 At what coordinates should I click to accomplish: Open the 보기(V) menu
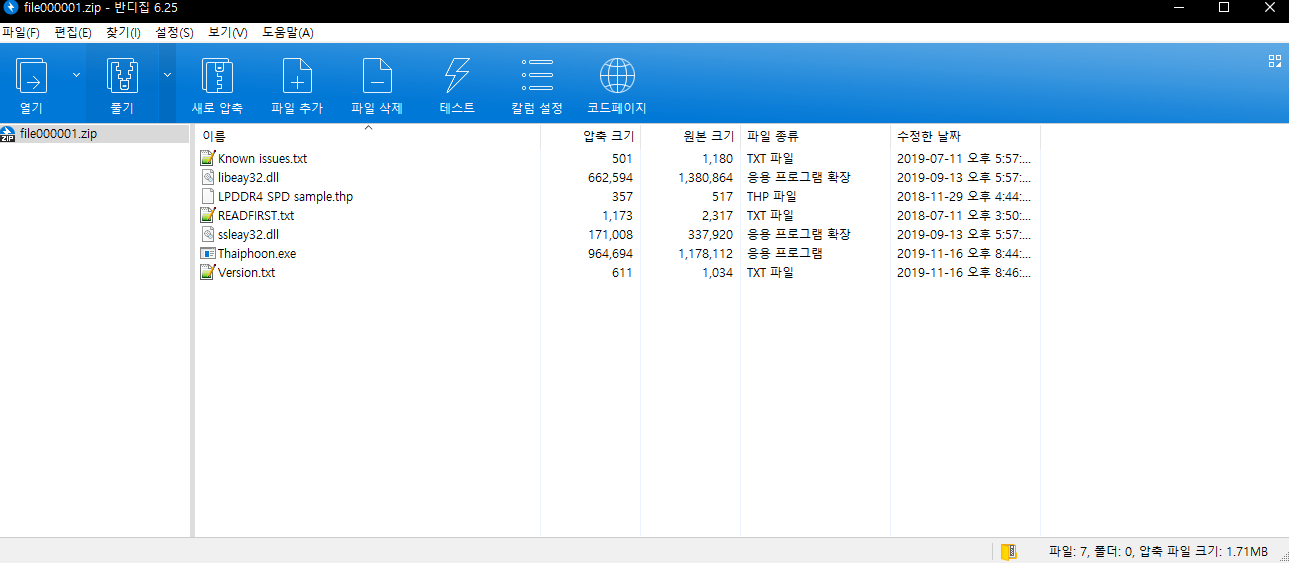[x=228, y=32]
